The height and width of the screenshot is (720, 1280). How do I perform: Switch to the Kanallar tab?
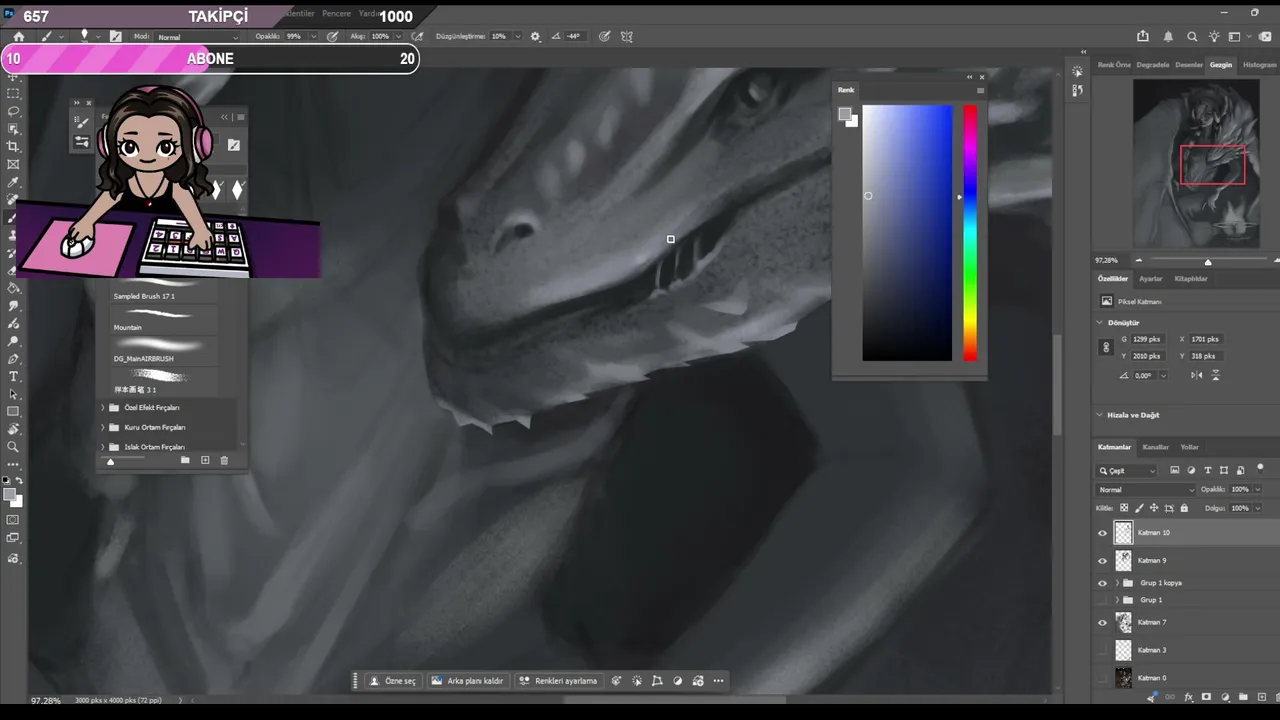(1156, 447)
